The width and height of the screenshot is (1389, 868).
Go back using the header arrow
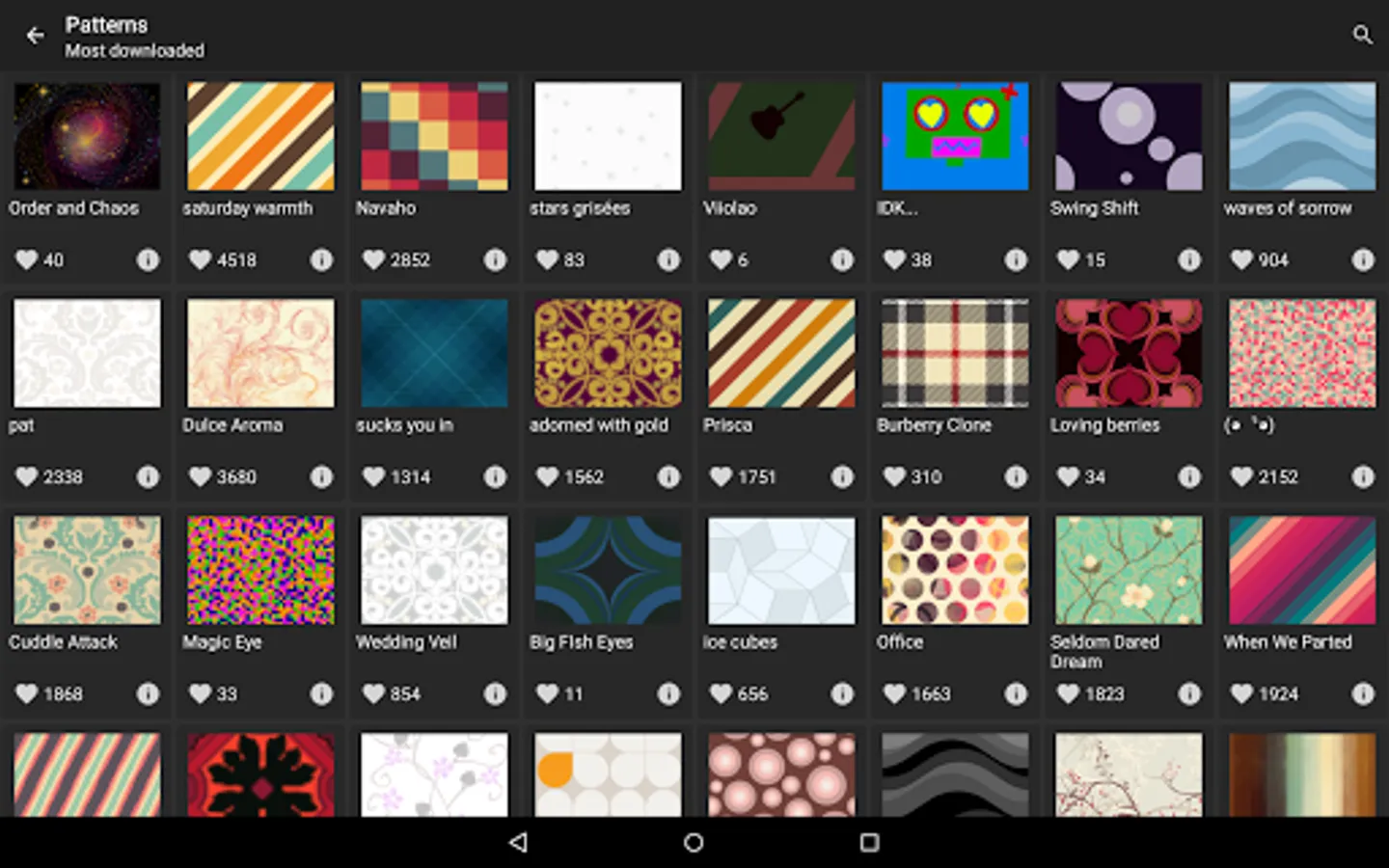[x=36, y=36]
